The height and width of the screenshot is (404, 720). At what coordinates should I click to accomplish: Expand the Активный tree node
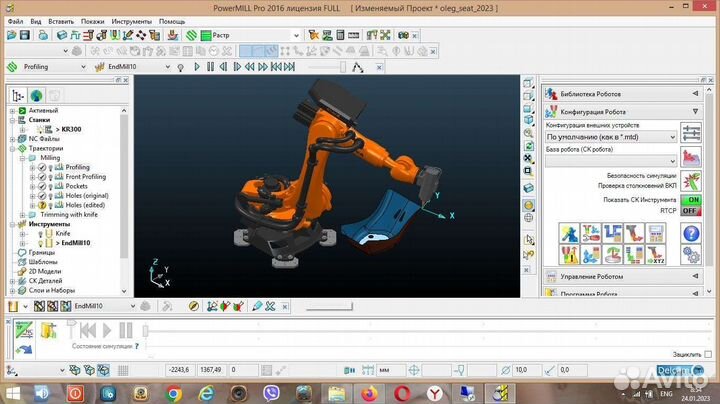[12, 111]
